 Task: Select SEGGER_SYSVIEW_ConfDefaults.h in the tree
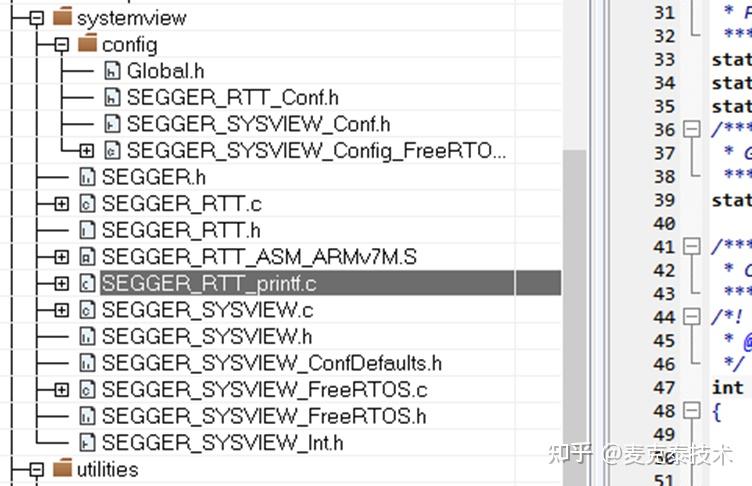(x=272, y=363)
